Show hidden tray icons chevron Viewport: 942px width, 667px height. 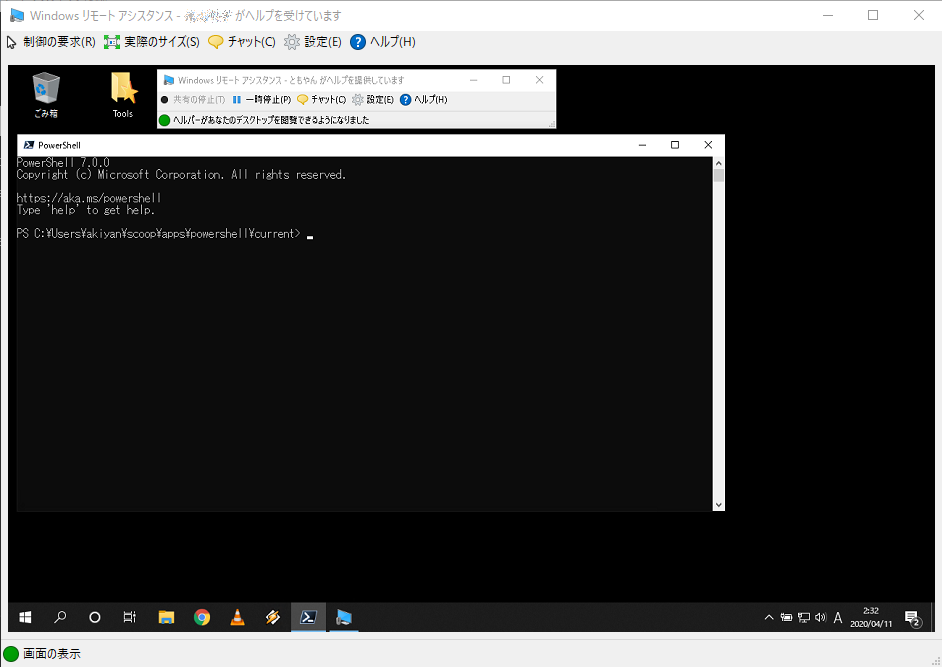pyautogui.click(x=768, y=617)
